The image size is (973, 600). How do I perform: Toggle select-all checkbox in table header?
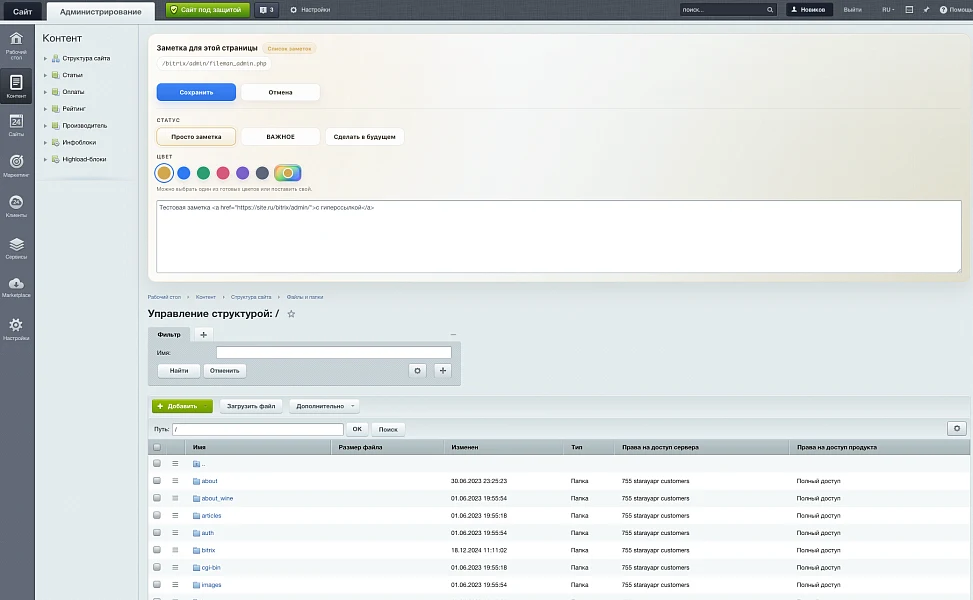pyautogui.click(x=157, y=447)
